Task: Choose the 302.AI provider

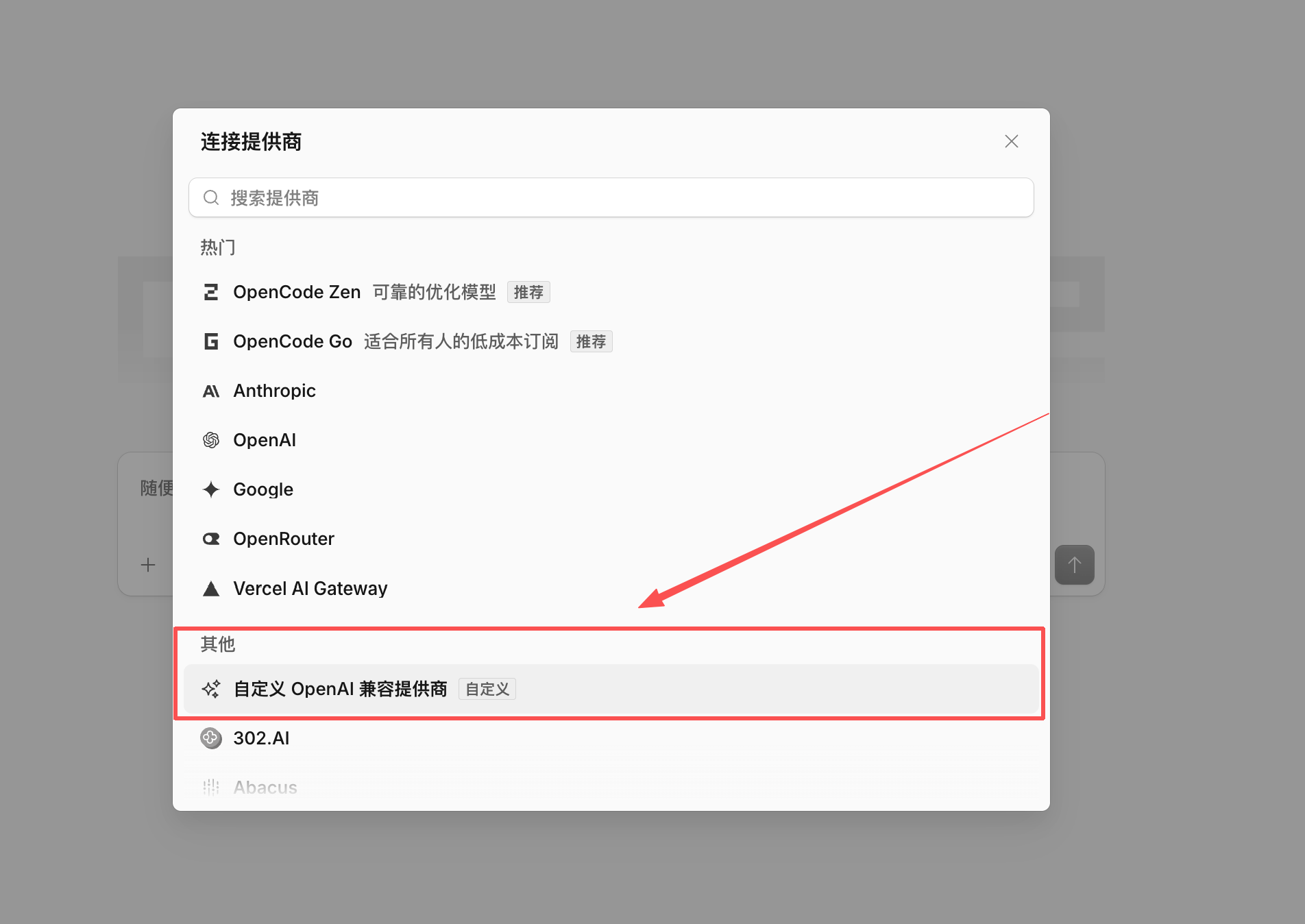Action: pyautogui.click(x=611, y=738)
